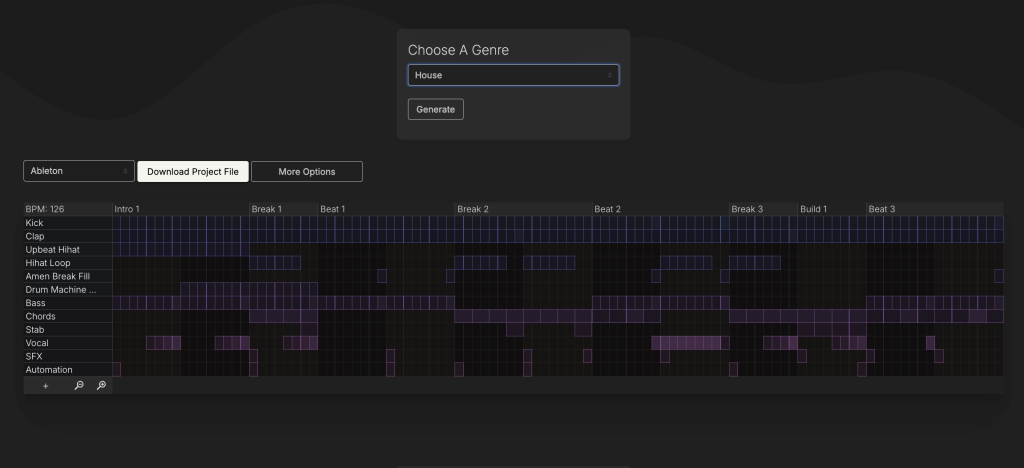The height and width of the screenshot is (468, 1024).
Task: Toggle first Automation cell in Intro 1
Action: (117, 370)
